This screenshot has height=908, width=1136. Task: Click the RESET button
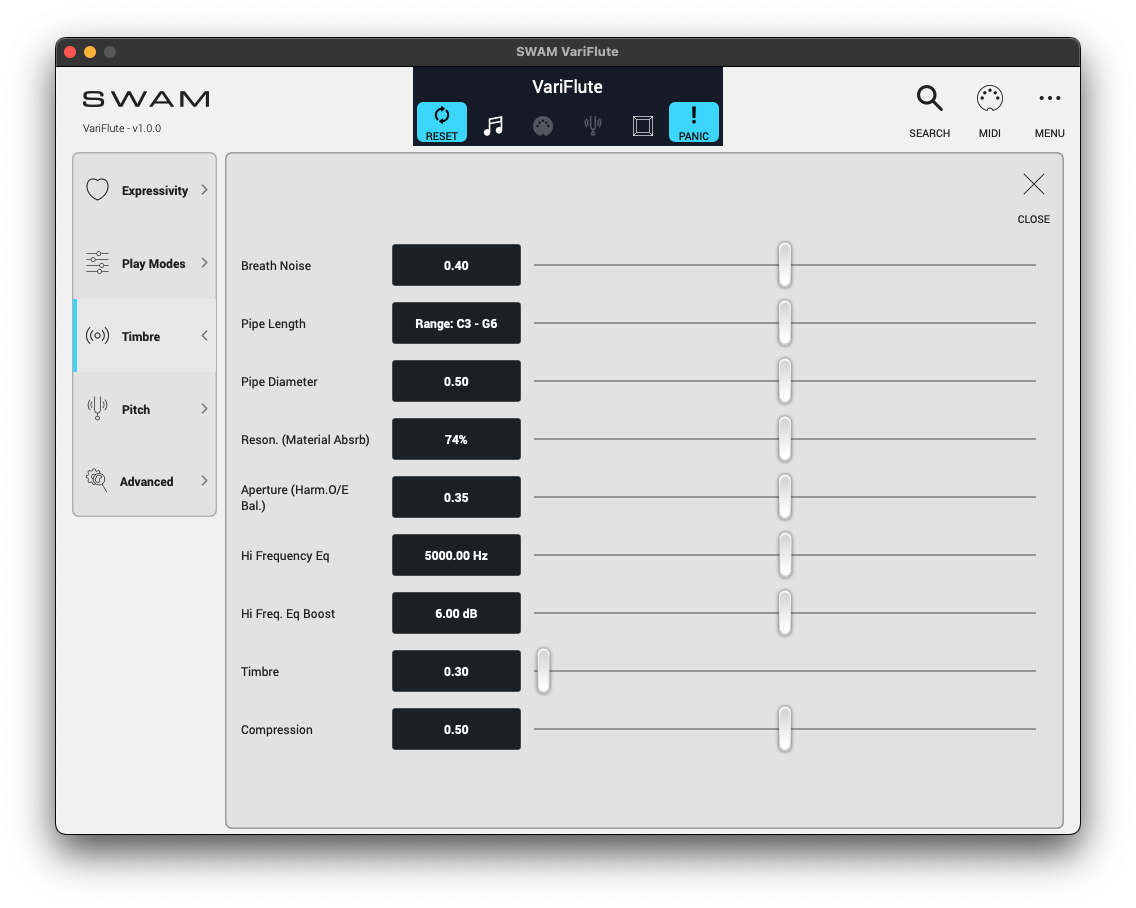point(441,122)
